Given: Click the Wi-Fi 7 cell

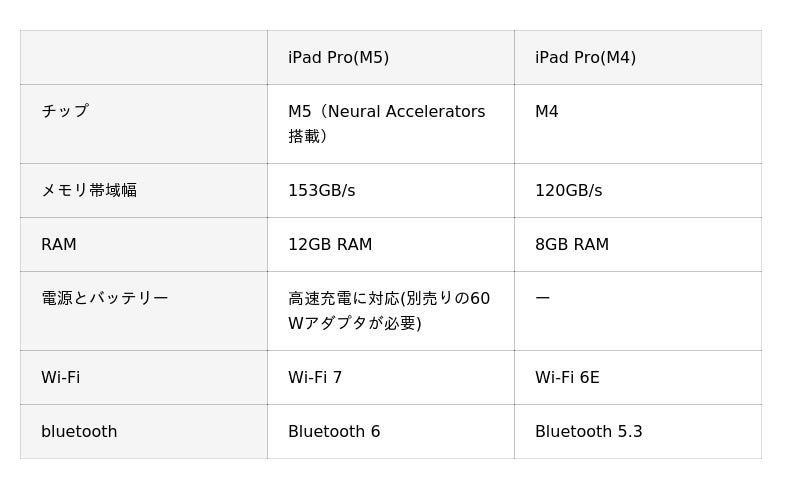Looking at the screenshot, I should 315,377.
